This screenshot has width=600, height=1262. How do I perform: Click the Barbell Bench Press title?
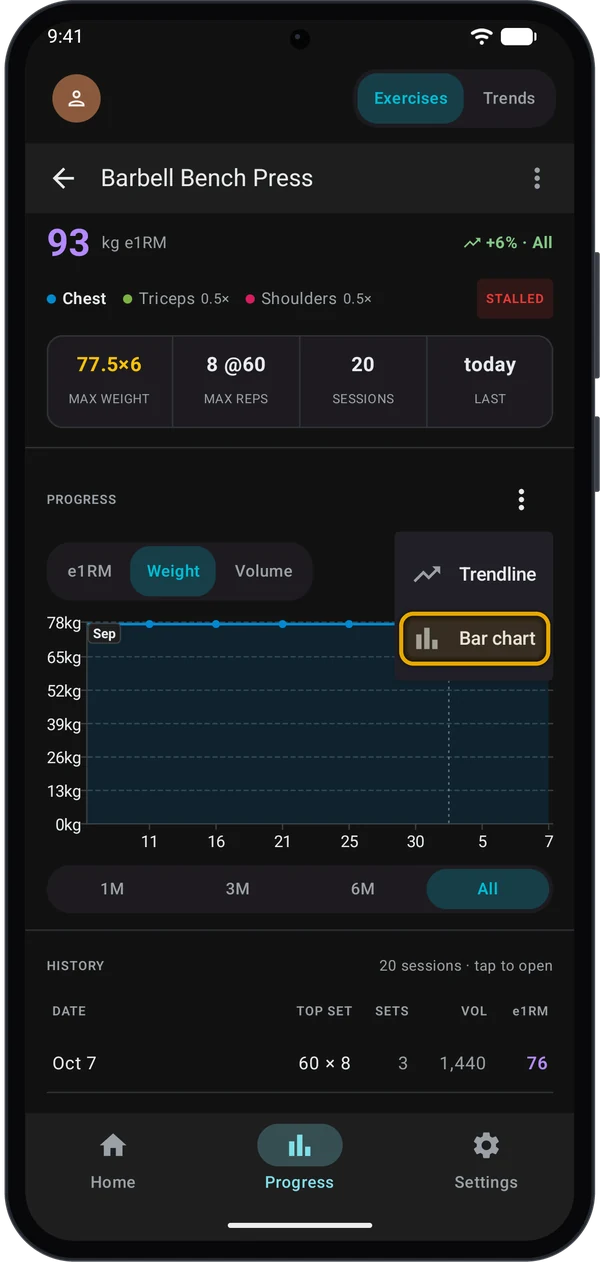click(x=207, y=178)
